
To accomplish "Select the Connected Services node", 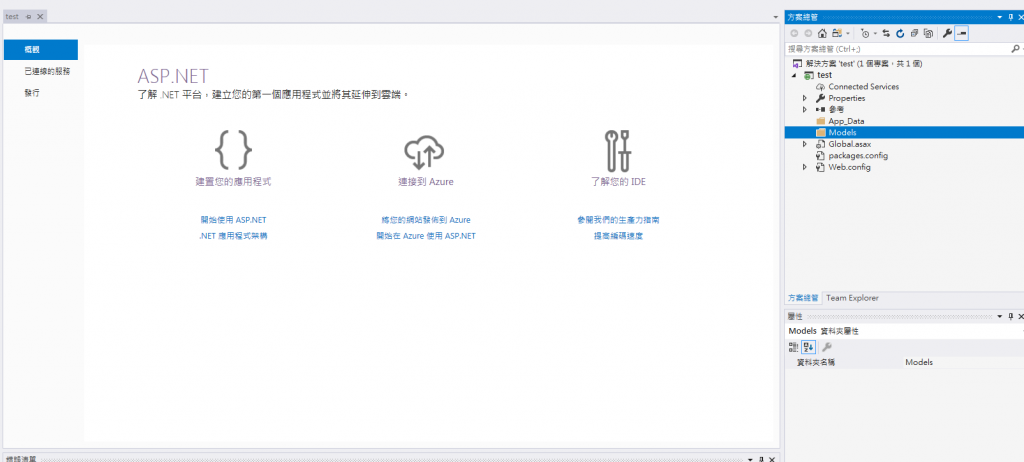I will (x=857, y=86).
